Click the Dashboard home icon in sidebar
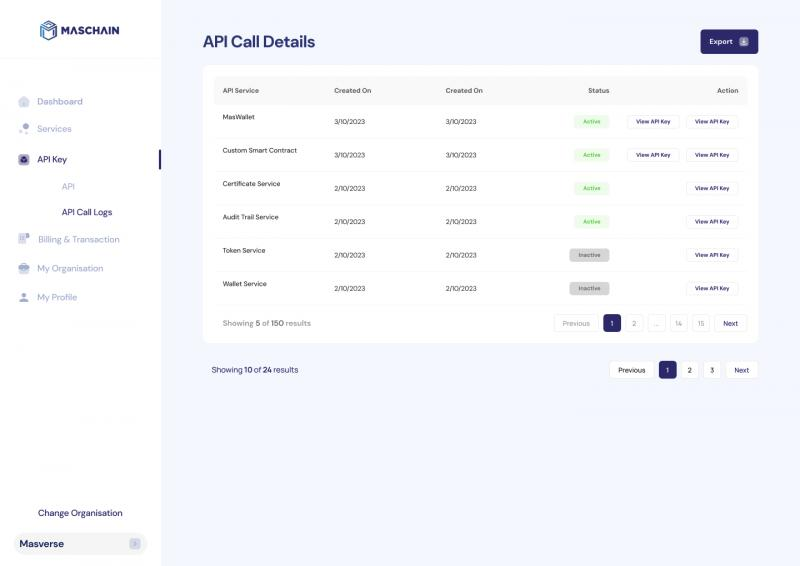This screenshot has width=800, height=566. [24, 102]
